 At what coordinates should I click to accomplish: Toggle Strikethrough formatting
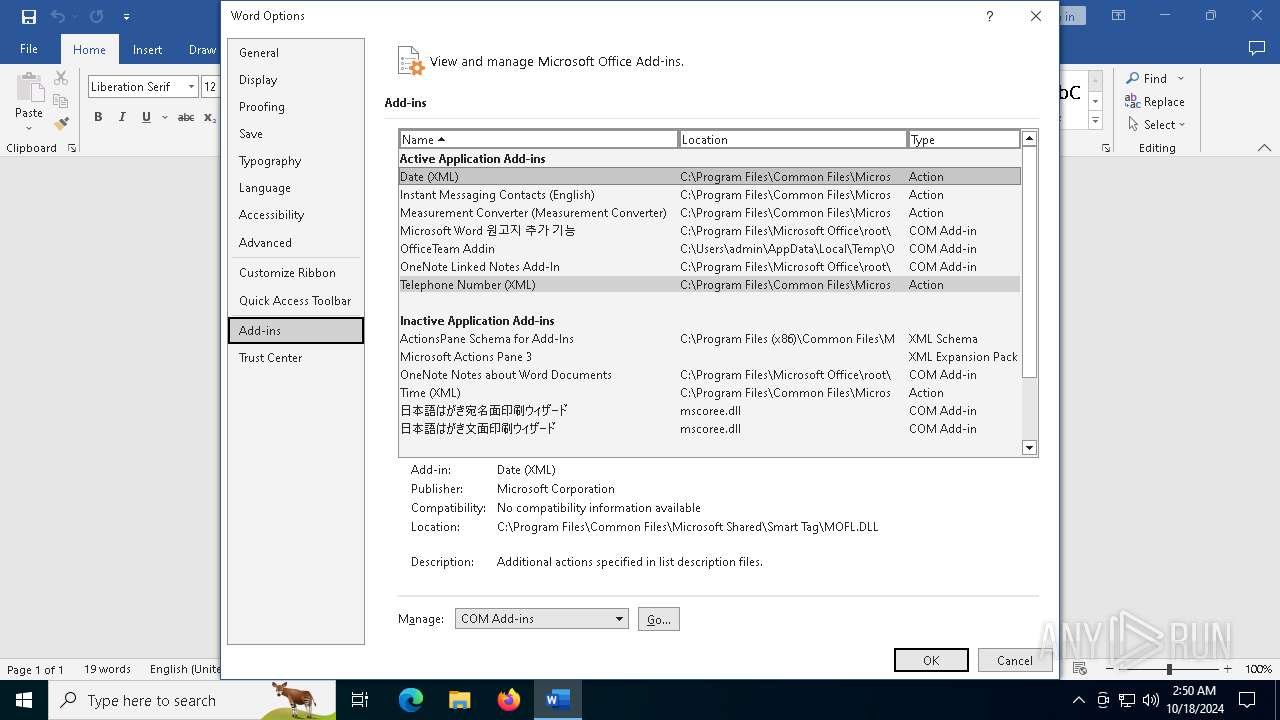(x=186, y=117)
